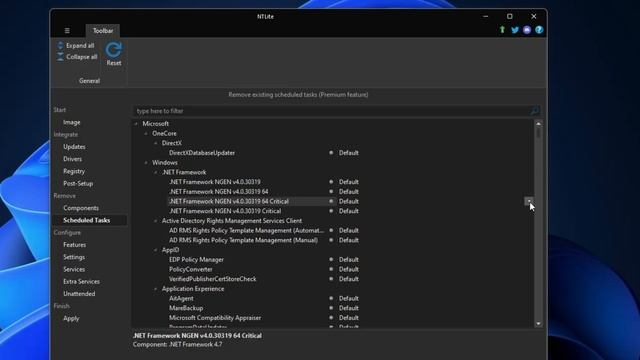Toggle state dot for MareBackup
This screenshot has width=640, height=360.
[331, 308]
